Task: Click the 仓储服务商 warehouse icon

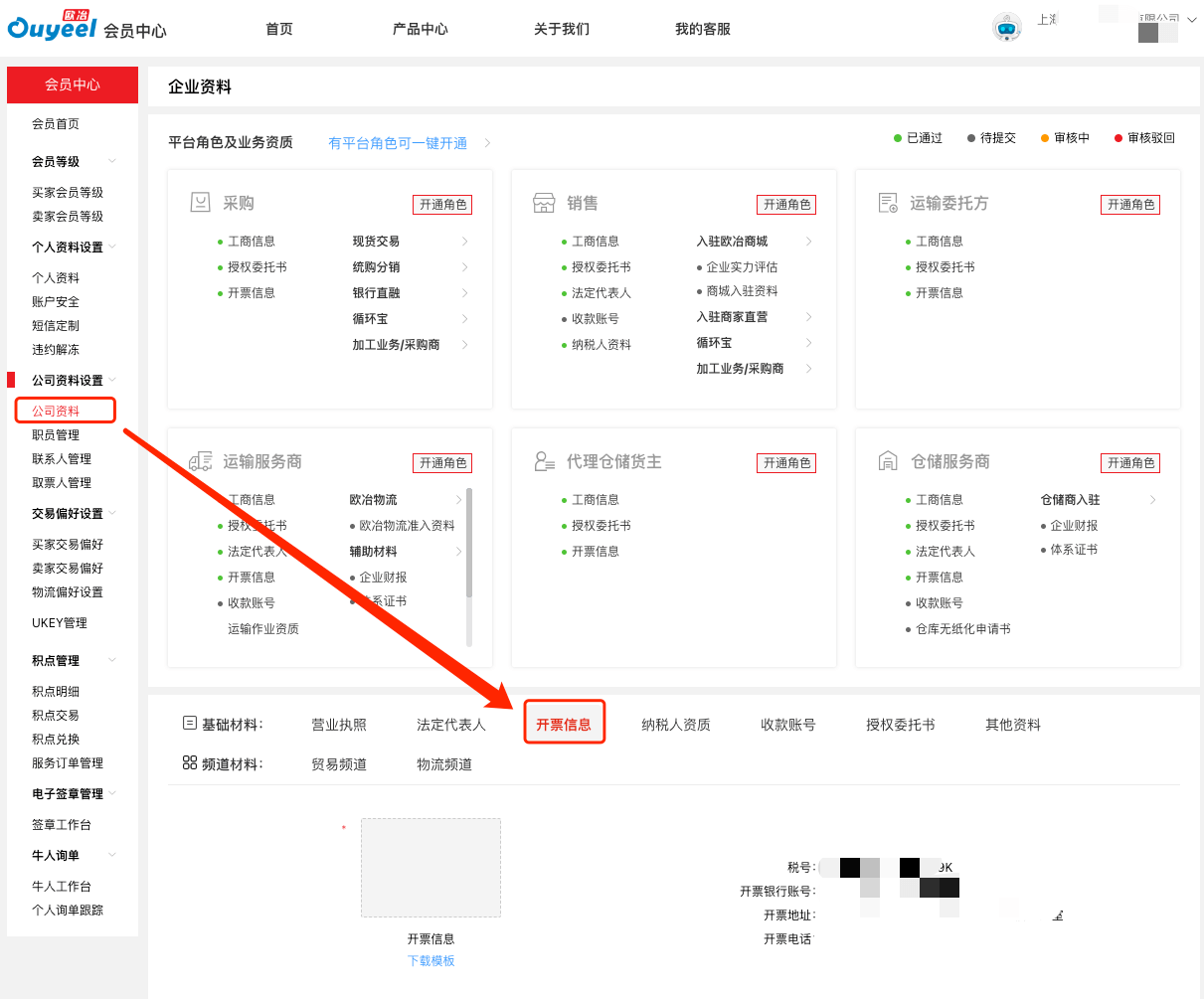Action: (x=888, y=461)
